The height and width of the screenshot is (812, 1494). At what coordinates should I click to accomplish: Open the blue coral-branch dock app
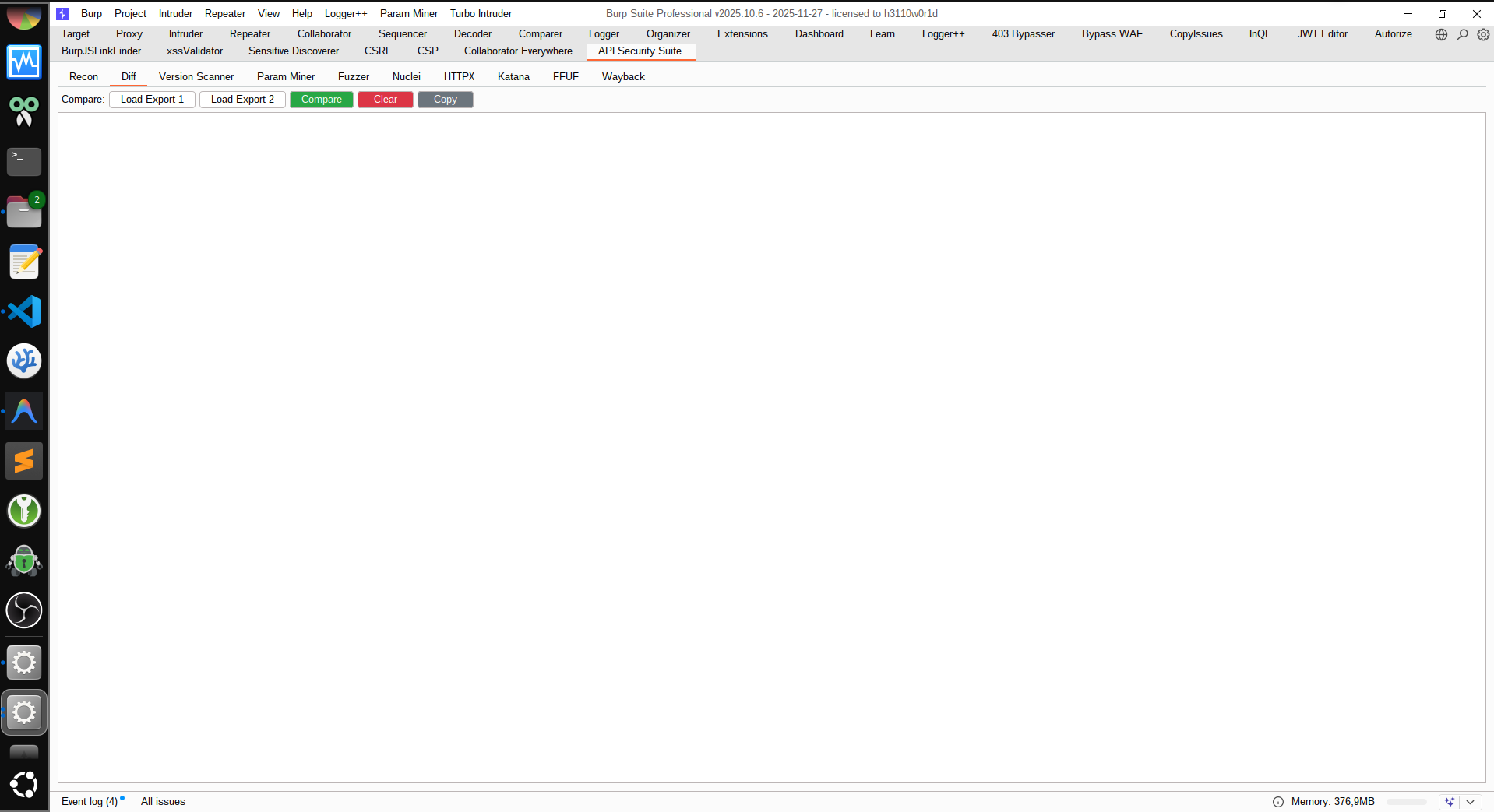pos(24,361)
